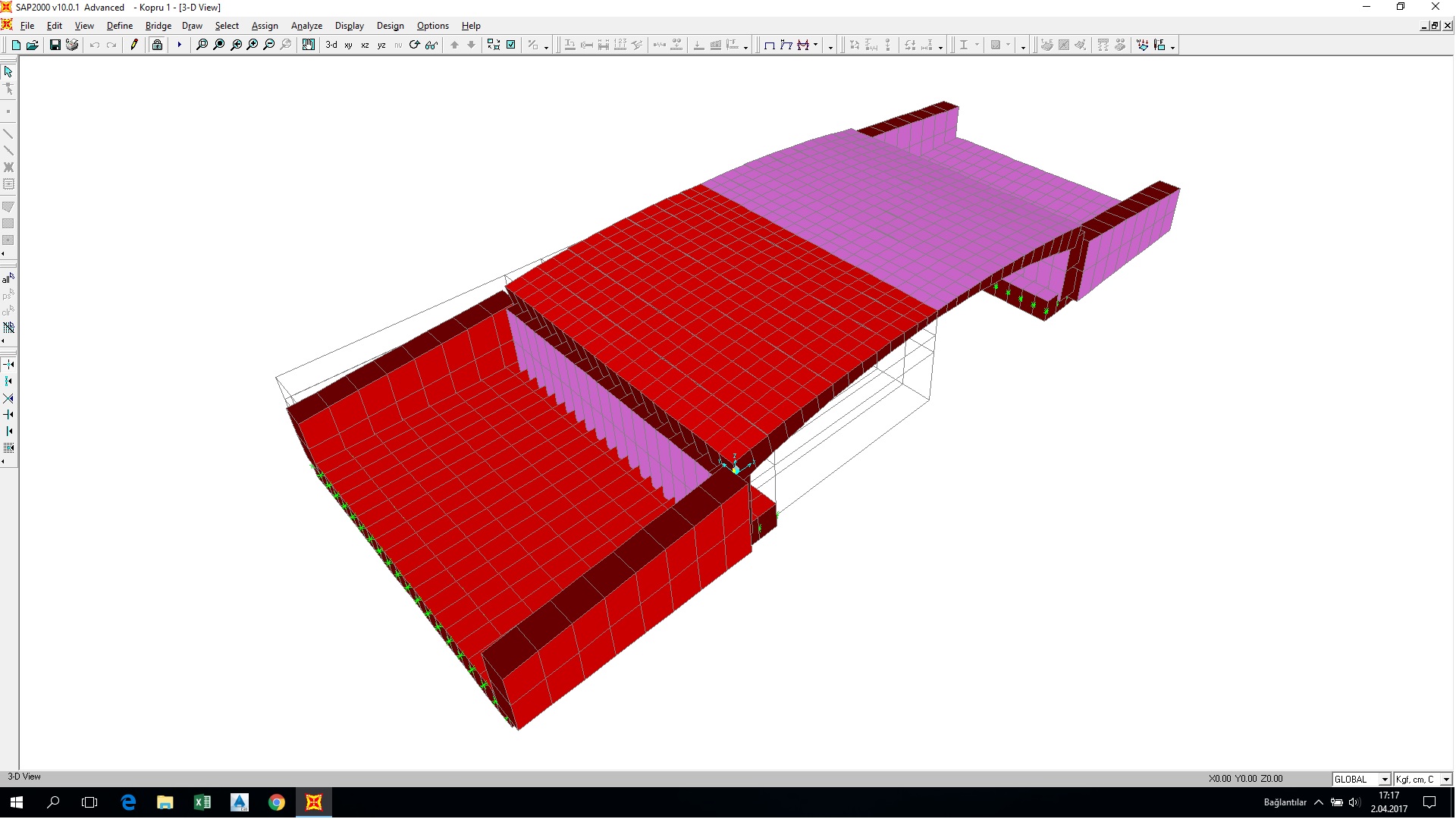Click the New Model icon
1456x819 pixels.
coord(16,45)
